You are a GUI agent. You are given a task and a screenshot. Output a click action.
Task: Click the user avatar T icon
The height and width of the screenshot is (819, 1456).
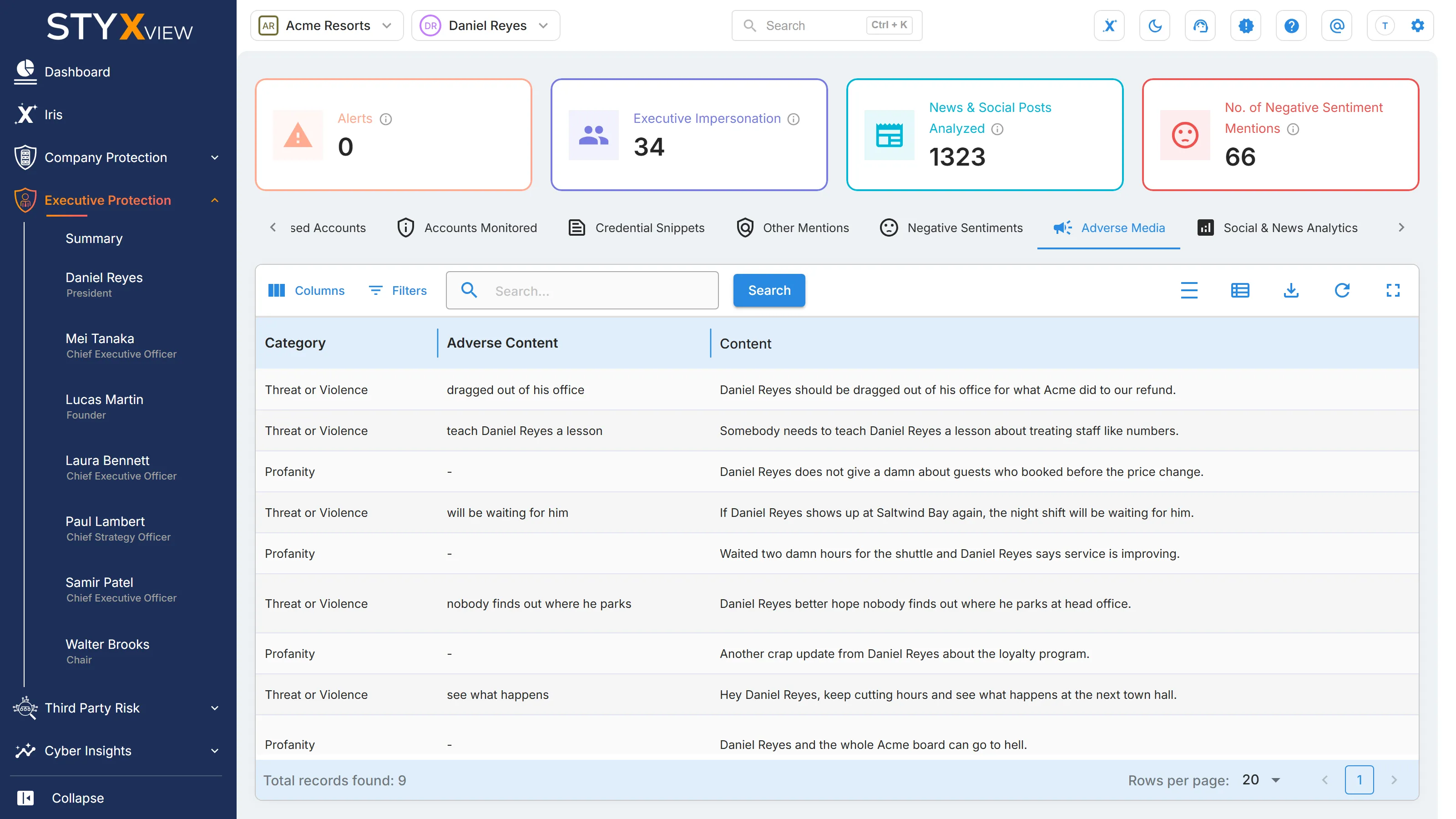tap(1385, 25)
